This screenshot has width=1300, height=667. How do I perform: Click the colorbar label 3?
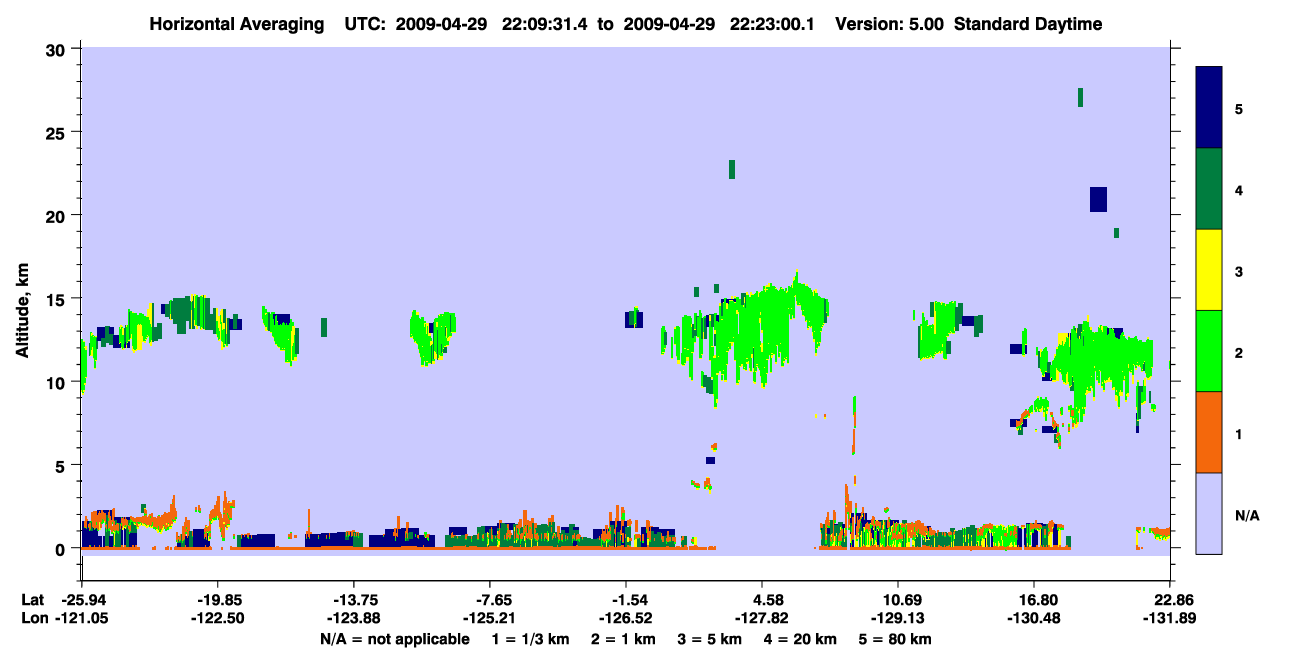(1239, 271)
